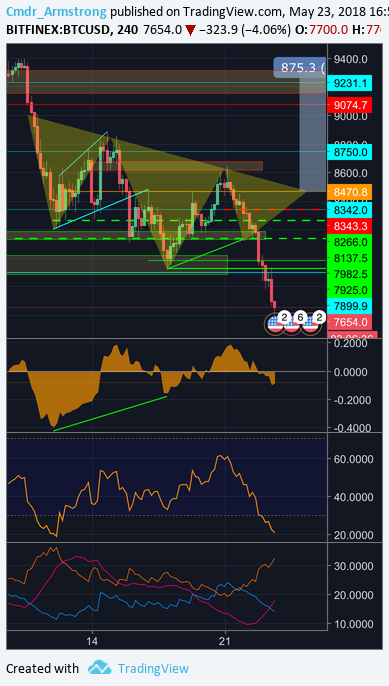Click the 30.0000 ADX axis value
The height and width of the screenshot is (686, 389).
(x=353, y=566)
